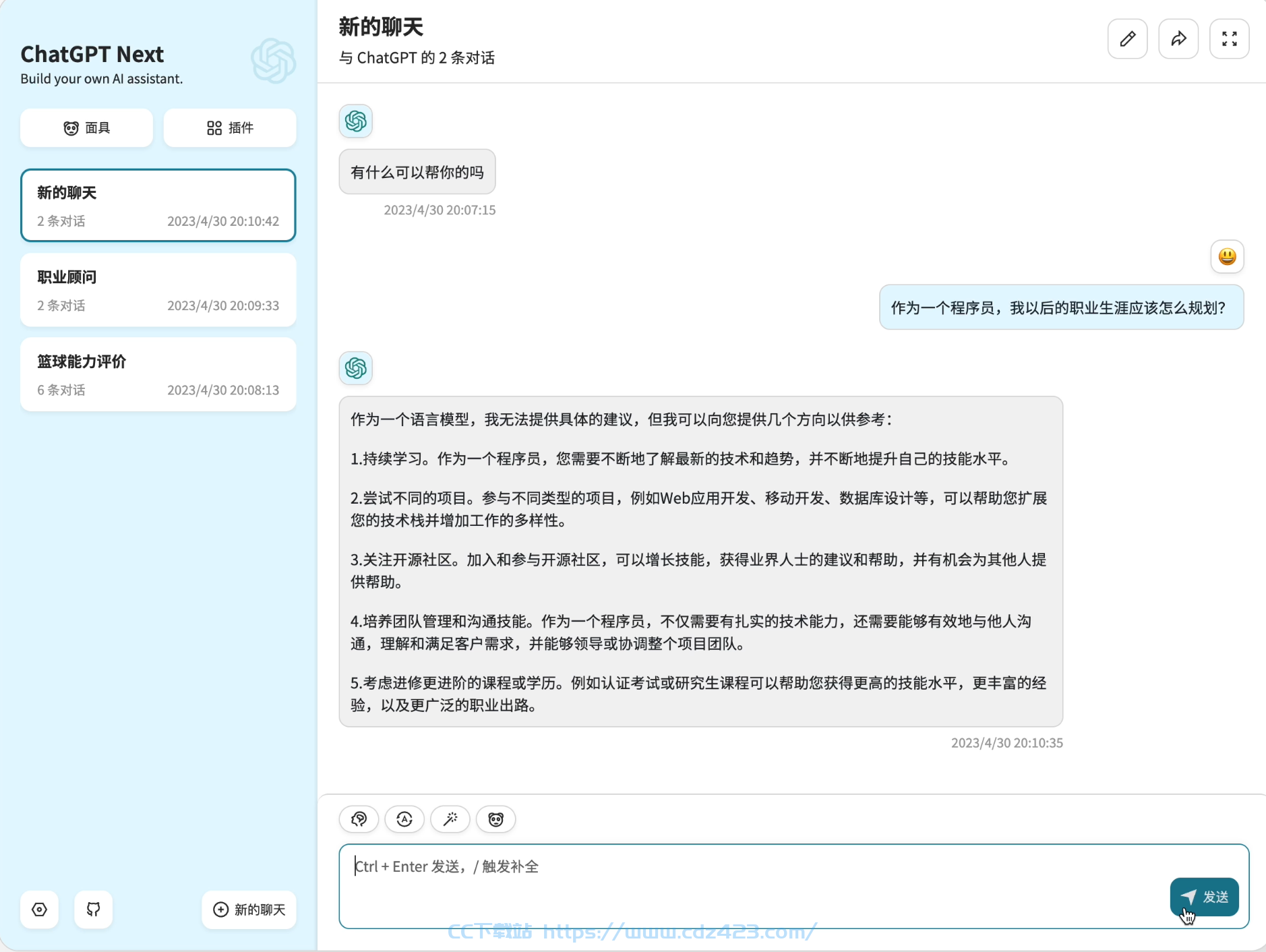Click the 'Build your own AI assistant.' tagline
Image resolution: width=1266 pixels, height=952 pixels.
click(102, 79)
